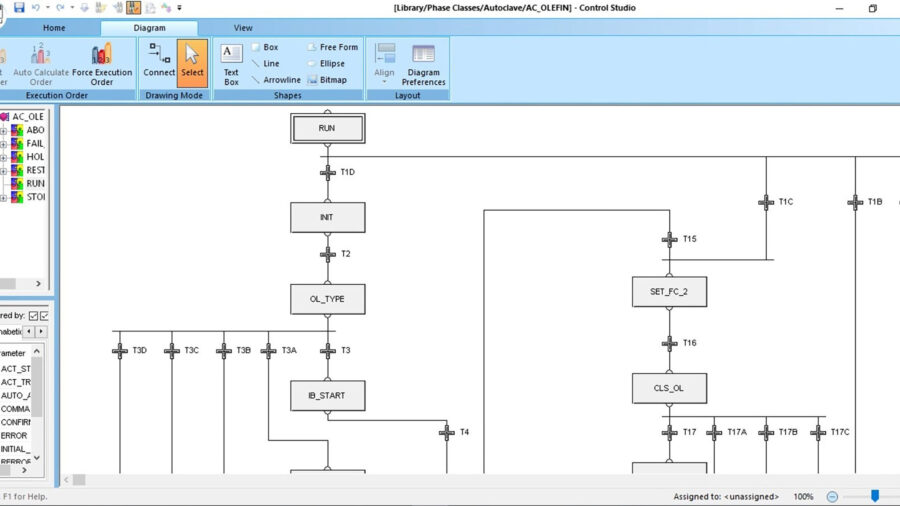Image resolution: width=900 pixels, height=506 pixels.
Task: Click the Redo arrow icon
Action: pyautogui.click(x=60, y=7)
